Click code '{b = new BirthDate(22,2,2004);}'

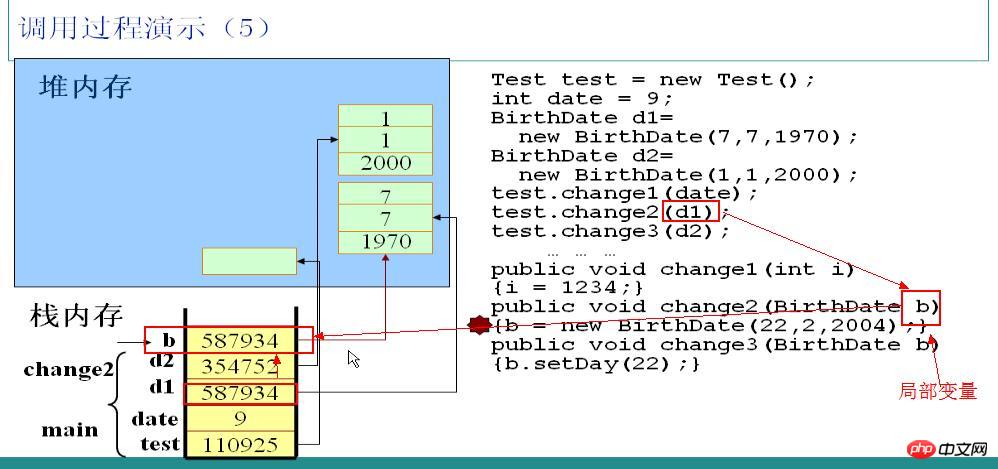coord(710,326)
